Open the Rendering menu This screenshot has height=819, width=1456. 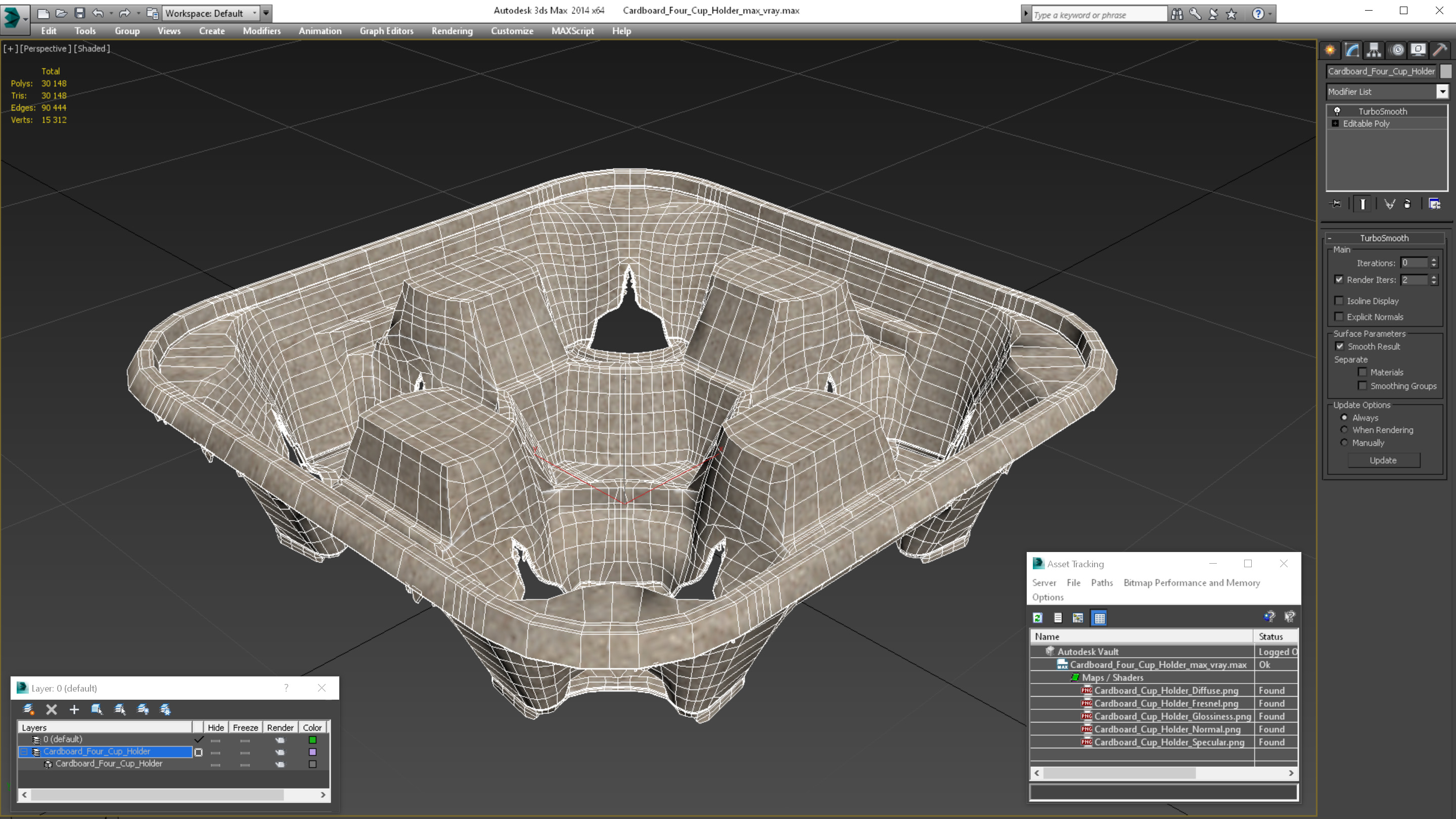click(451, 31)
